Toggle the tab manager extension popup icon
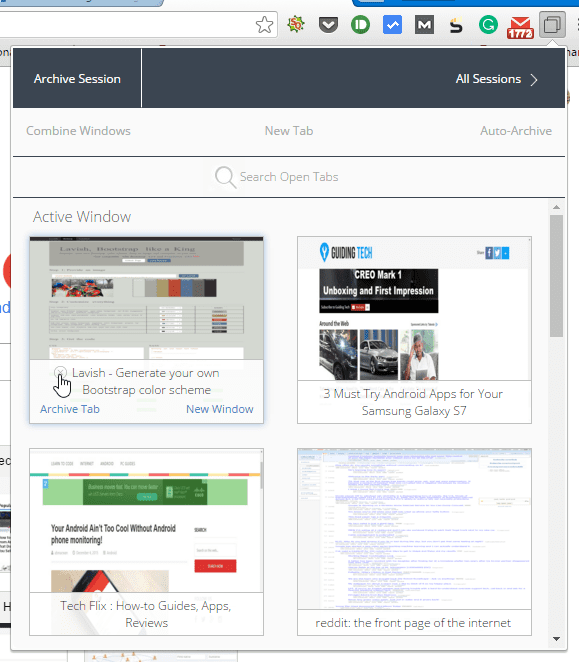579x662 pixels. tap(552, 25)
